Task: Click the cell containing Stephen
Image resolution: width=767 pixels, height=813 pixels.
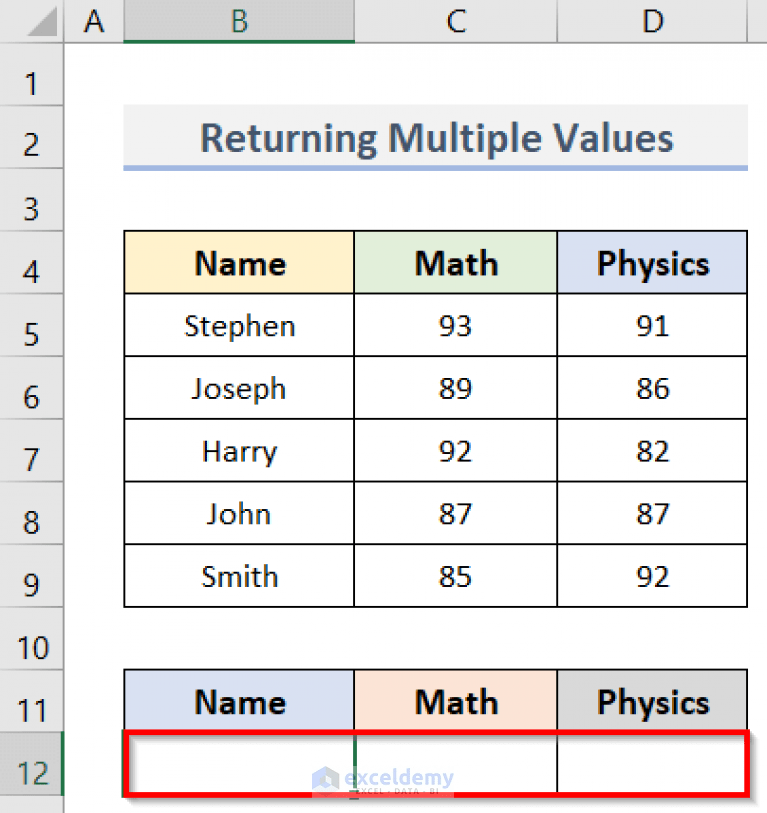Action: click(238, 325)
